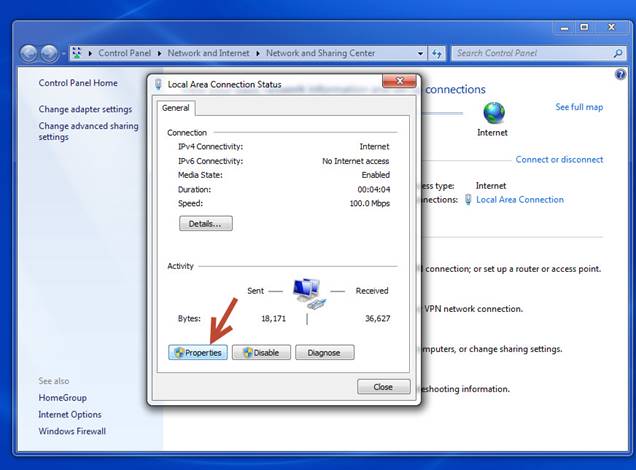Expand the address bar history dropdown

(x=420, y=53)
